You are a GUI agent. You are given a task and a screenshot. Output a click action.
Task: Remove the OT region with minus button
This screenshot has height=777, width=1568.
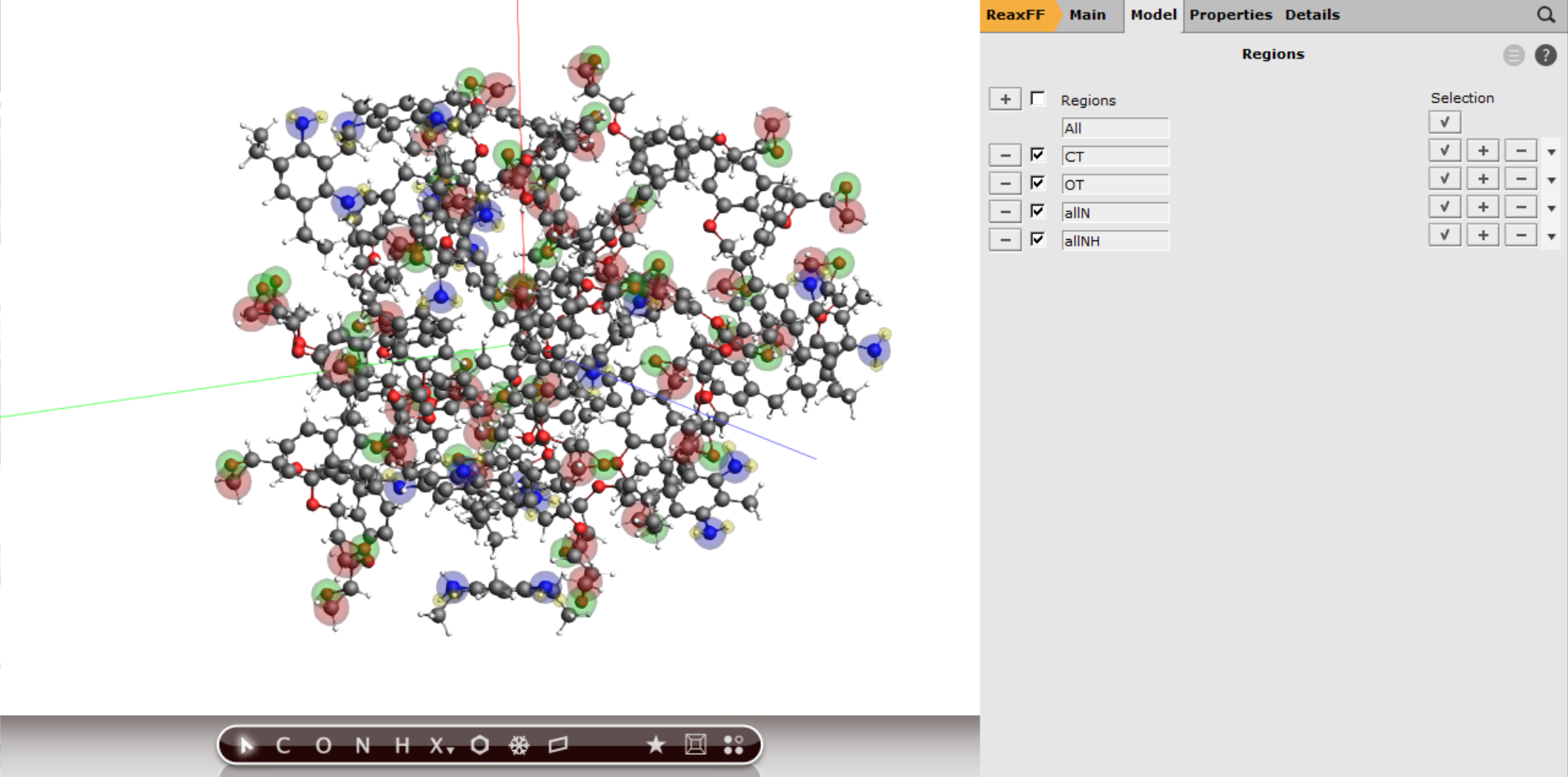[x=1004, y=184]
